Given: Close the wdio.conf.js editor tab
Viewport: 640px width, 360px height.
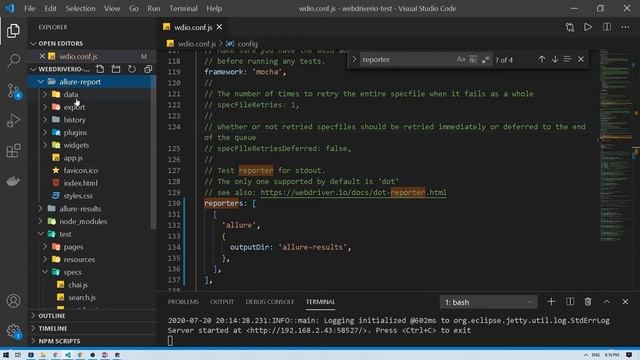Looking at the screenshot, I should click(220, 27).
